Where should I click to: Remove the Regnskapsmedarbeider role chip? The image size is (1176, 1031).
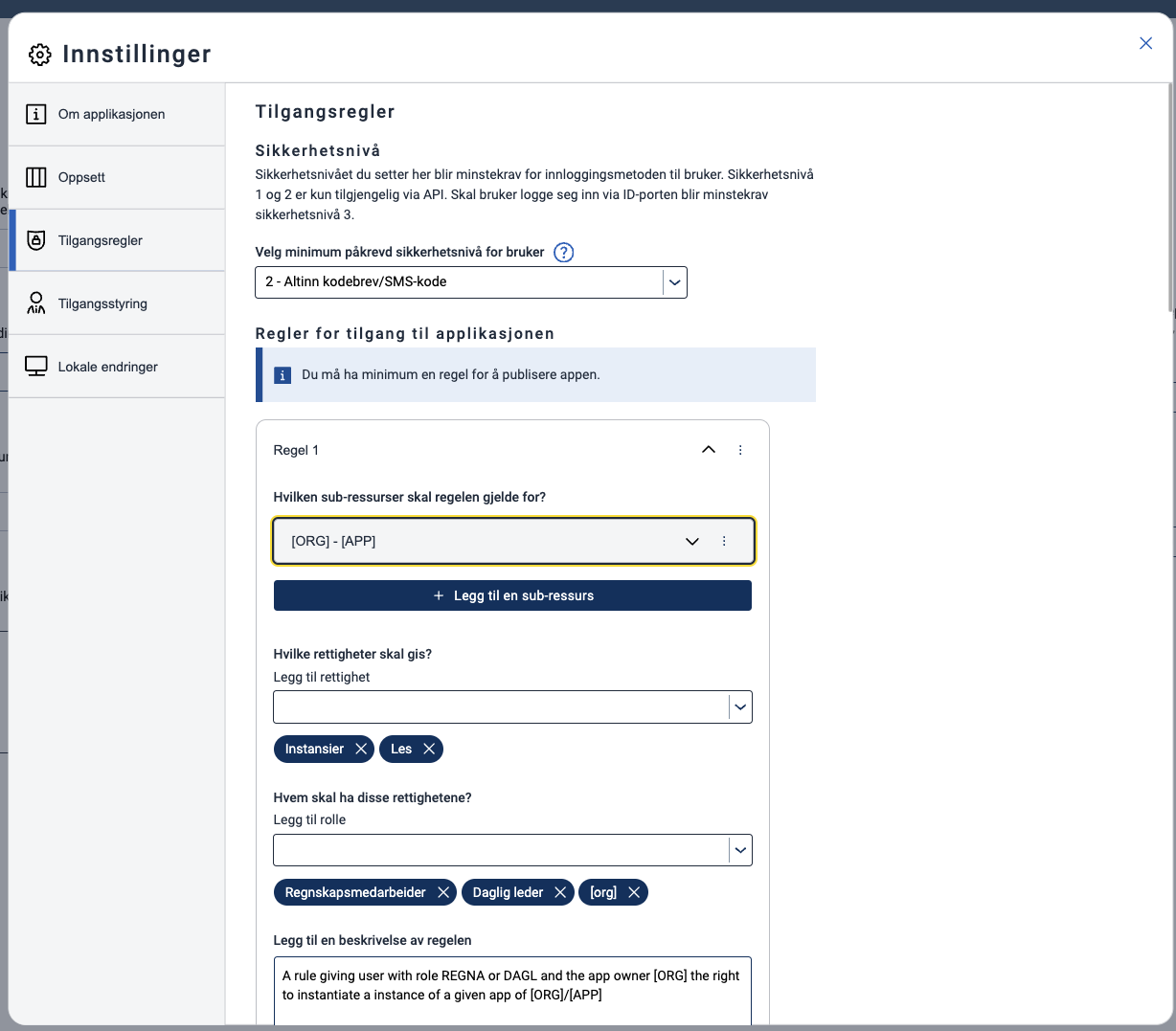[x=443, y=892]
